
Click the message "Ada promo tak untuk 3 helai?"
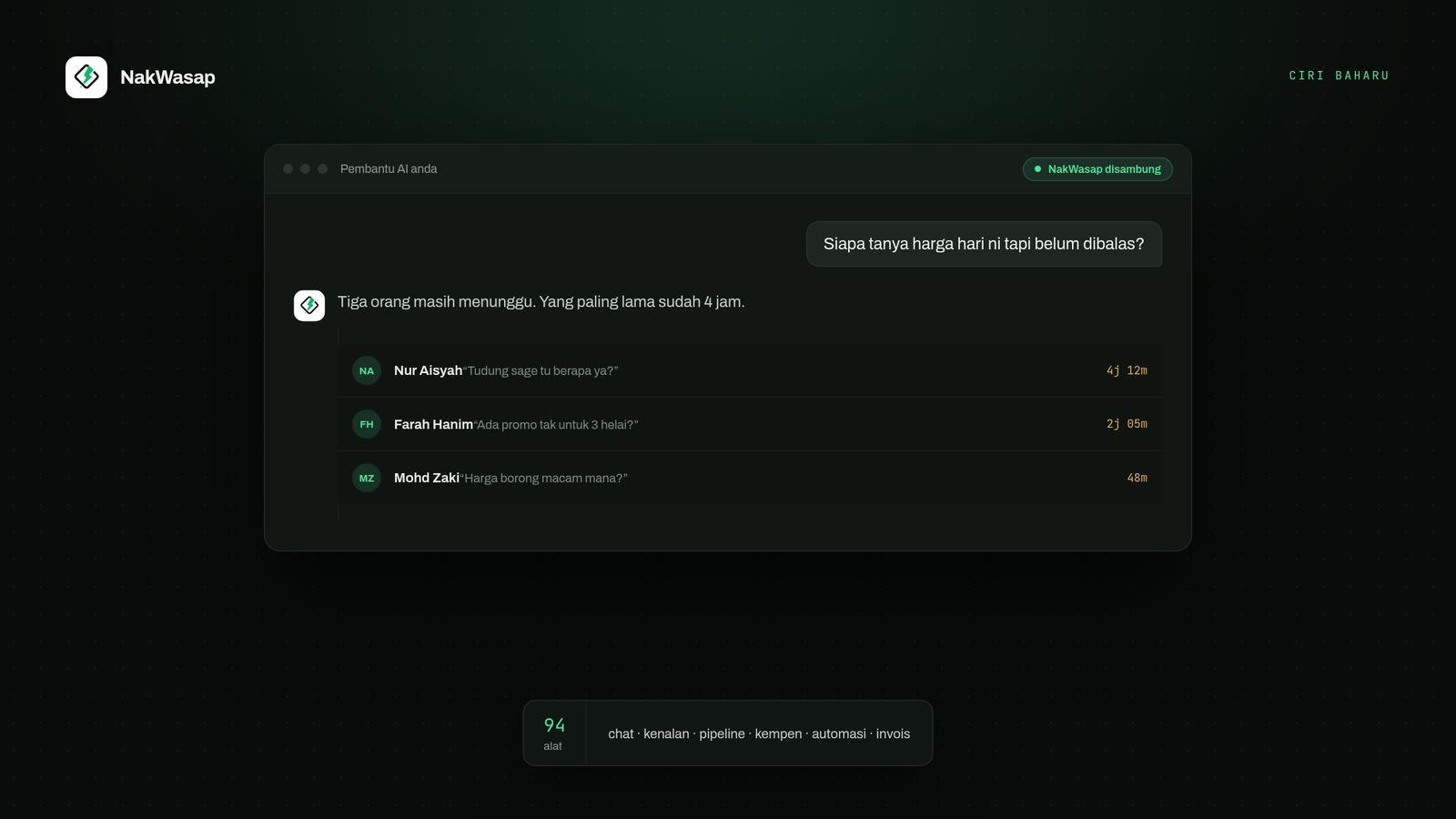point(556,425)
